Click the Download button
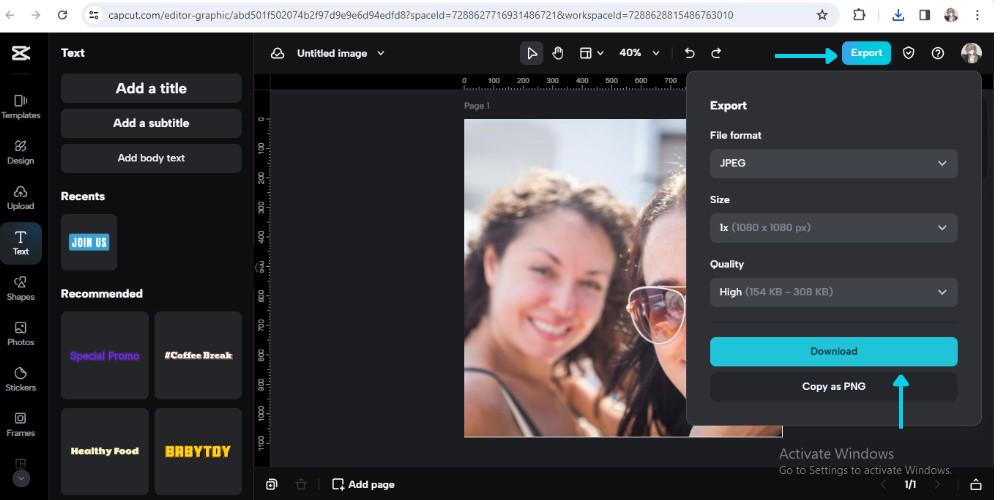This screenshot has width=1000, height=500. click(x=834, y=351)
